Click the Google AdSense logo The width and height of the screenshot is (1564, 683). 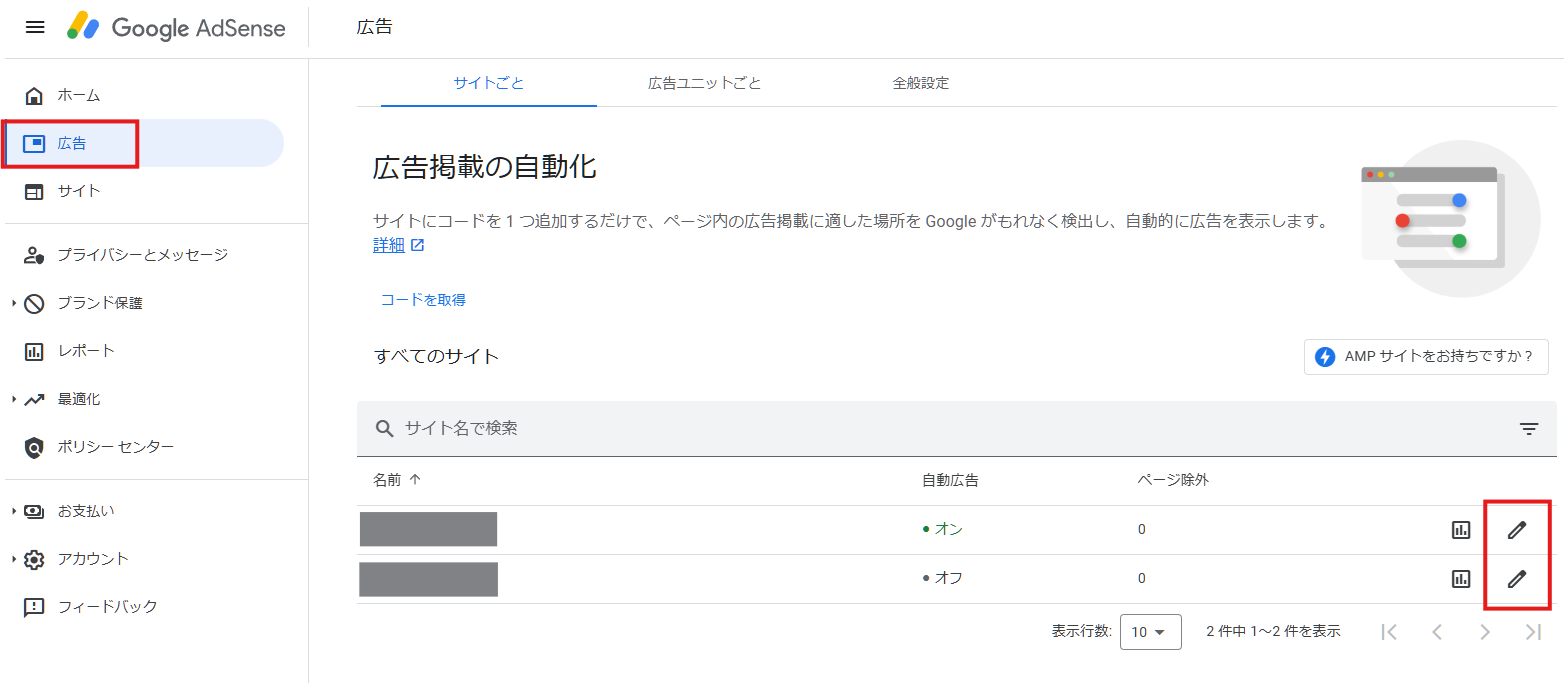pos(176,27)
